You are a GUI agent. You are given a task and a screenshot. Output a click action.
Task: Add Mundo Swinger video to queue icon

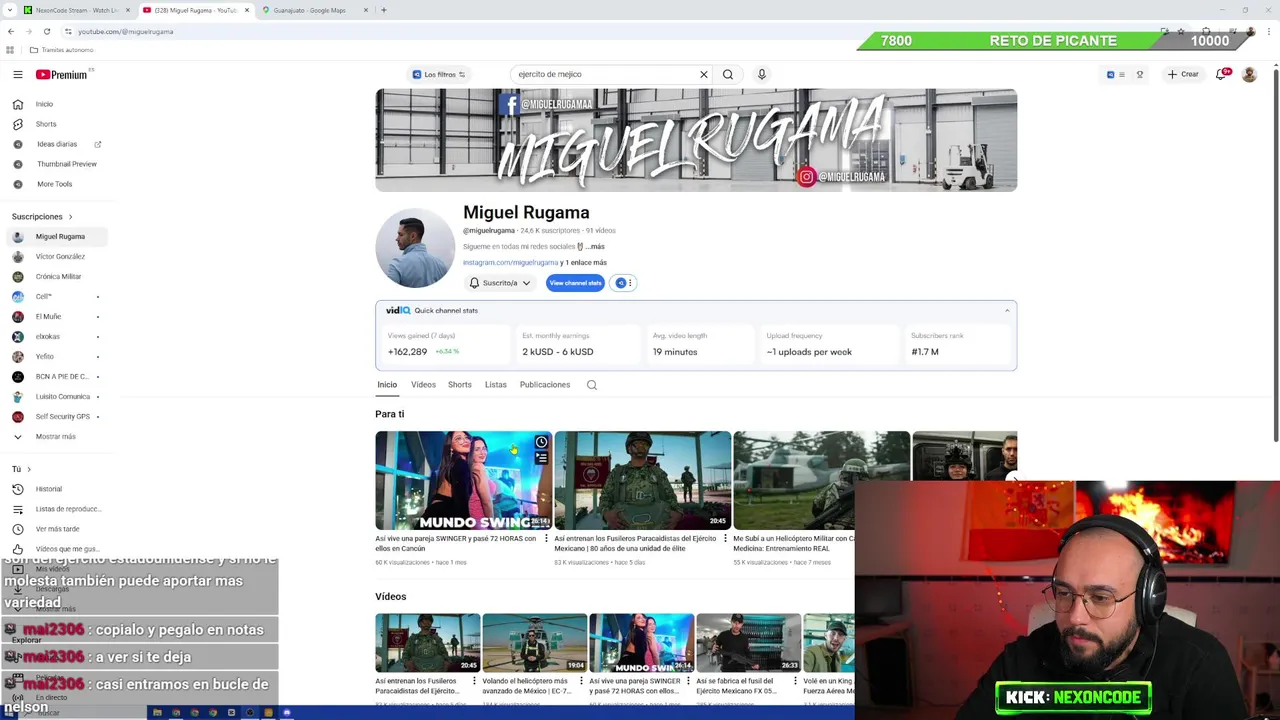click(541, 458)
